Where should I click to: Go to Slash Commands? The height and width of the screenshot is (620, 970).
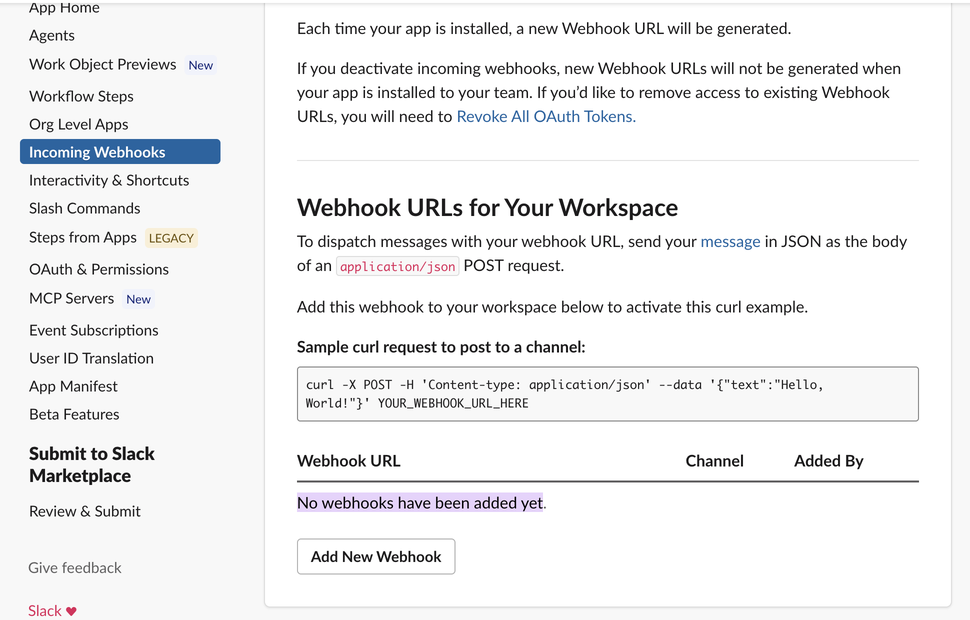click(85, 209)
